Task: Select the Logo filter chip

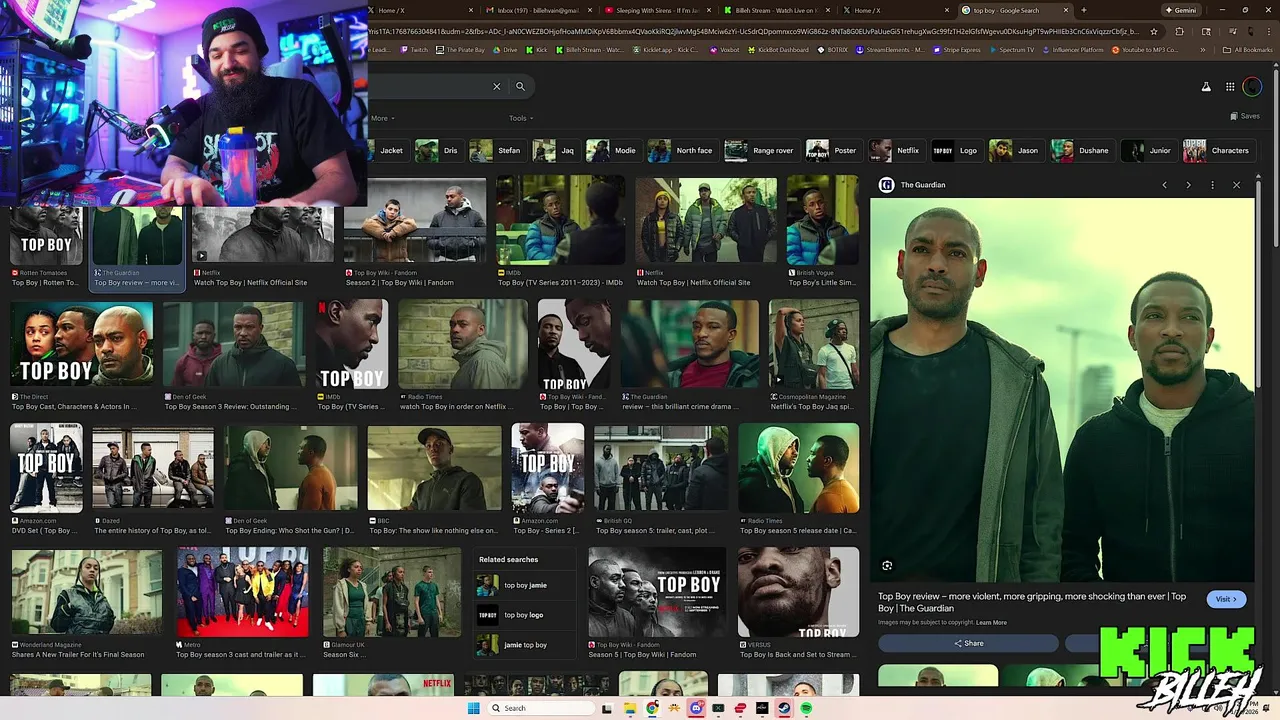Action: (x=956, y=151)
